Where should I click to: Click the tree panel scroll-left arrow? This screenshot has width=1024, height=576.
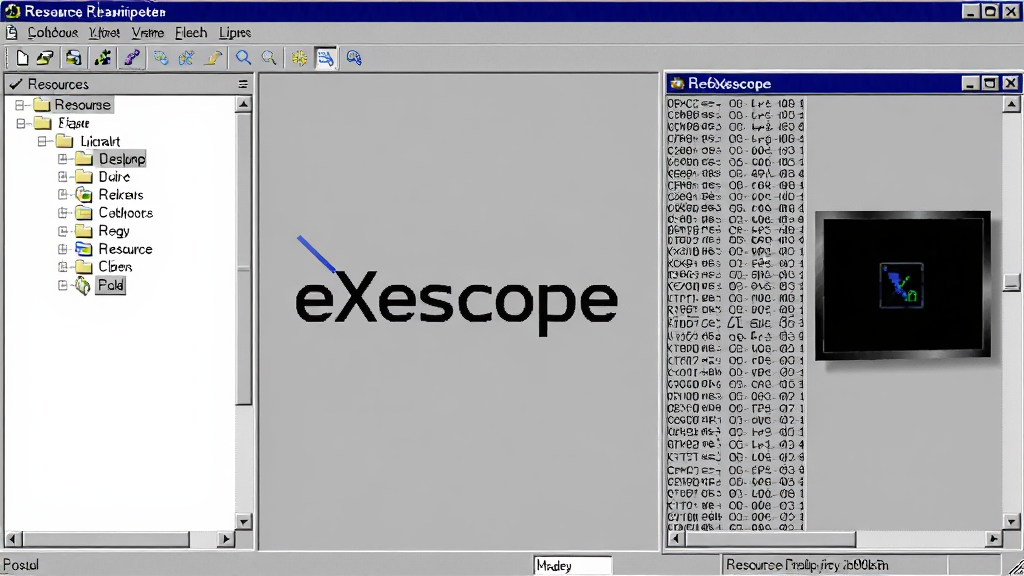12,539
